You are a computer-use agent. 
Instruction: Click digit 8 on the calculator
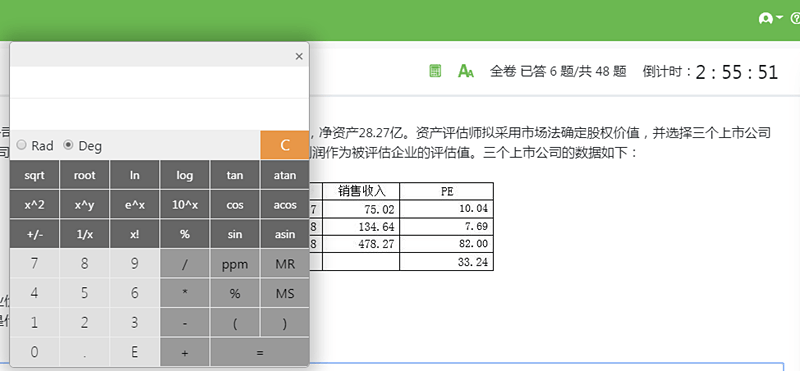pyautogui.click(x=85, y=264)
